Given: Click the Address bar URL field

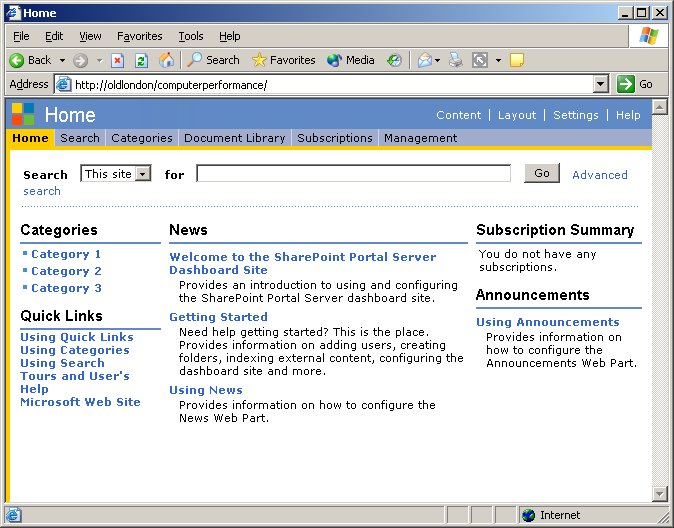Looking at the screenshot, I should pos(333,84).
